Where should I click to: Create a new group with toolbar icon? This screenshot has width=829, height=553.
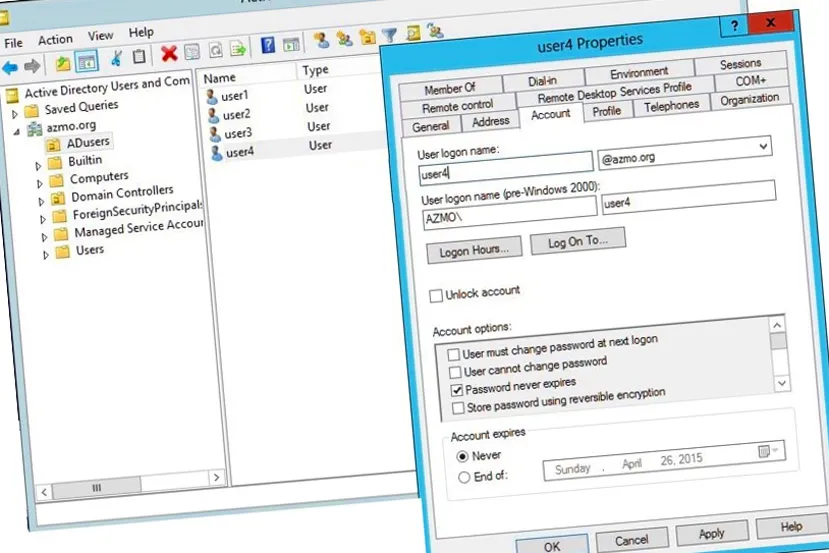[344, 38]
